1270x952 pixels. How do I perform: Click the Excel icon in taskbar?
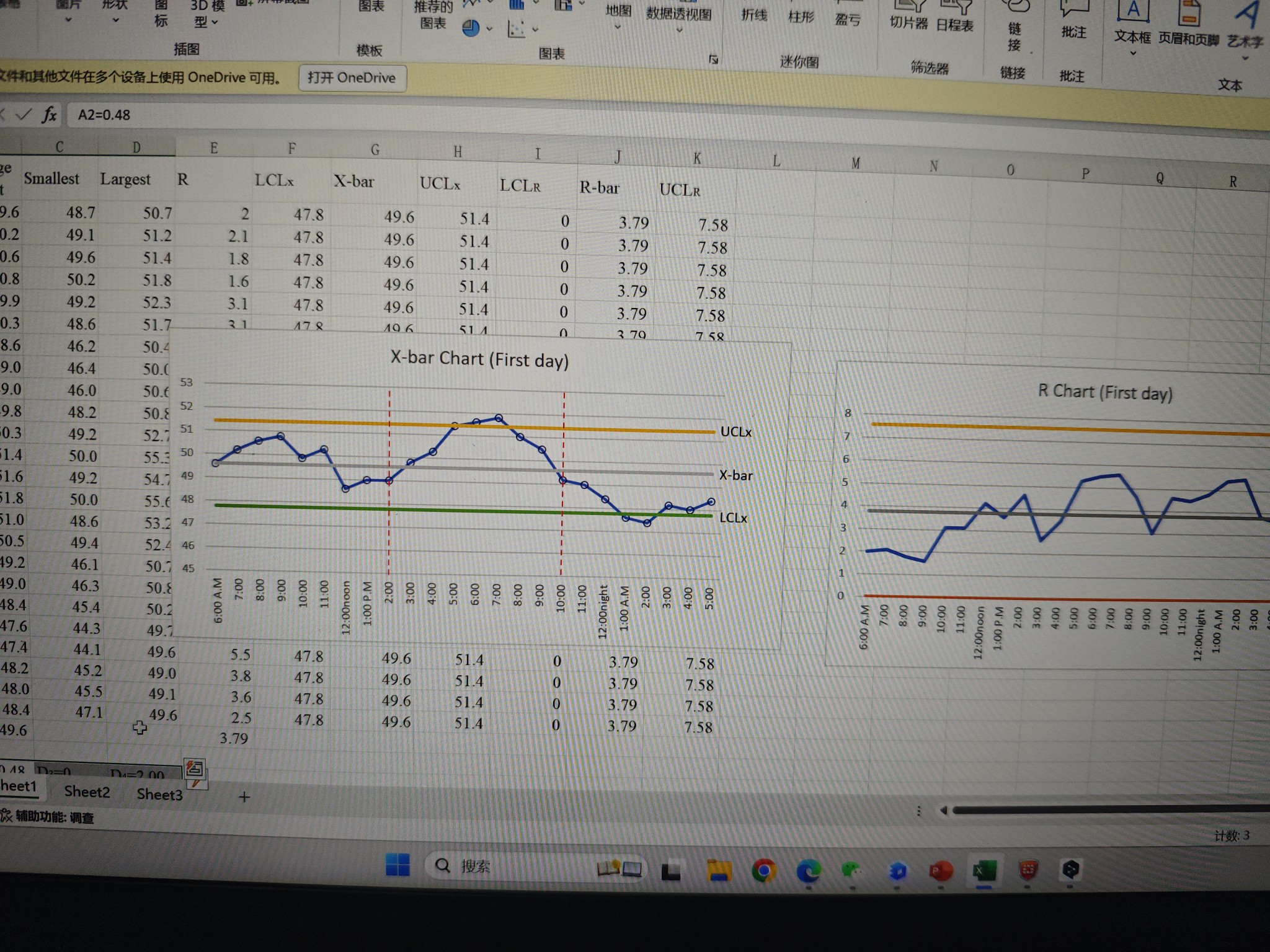(x=984, y=871)
